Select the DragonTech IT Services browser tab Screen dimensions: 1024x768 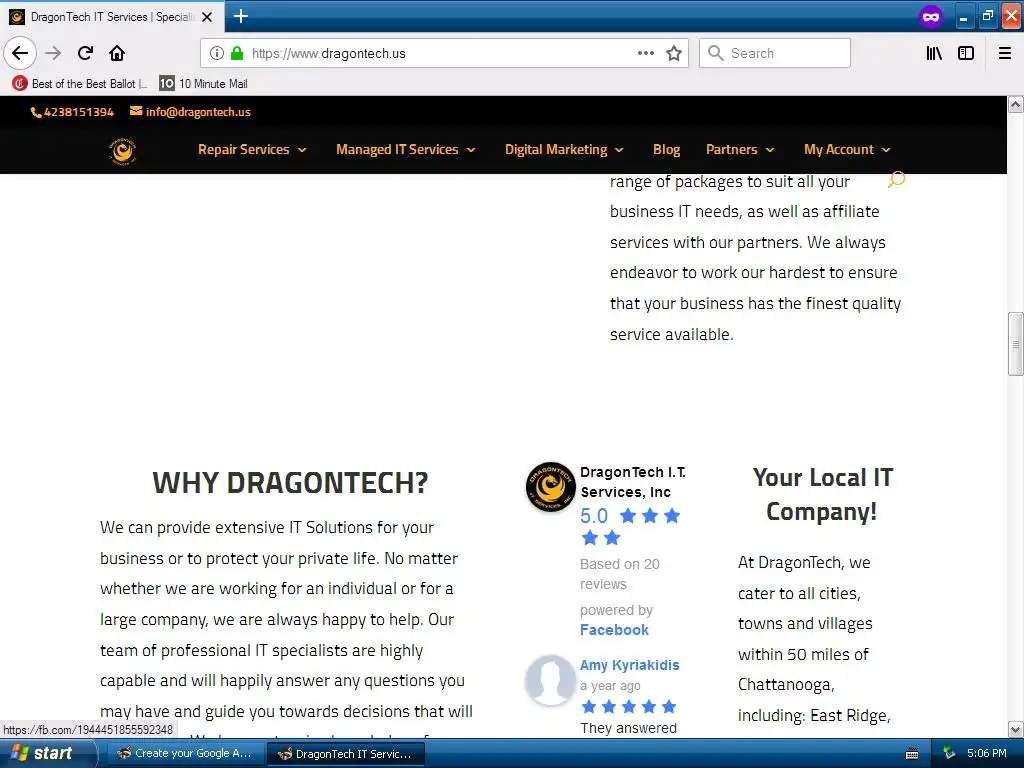pos(112,17)
